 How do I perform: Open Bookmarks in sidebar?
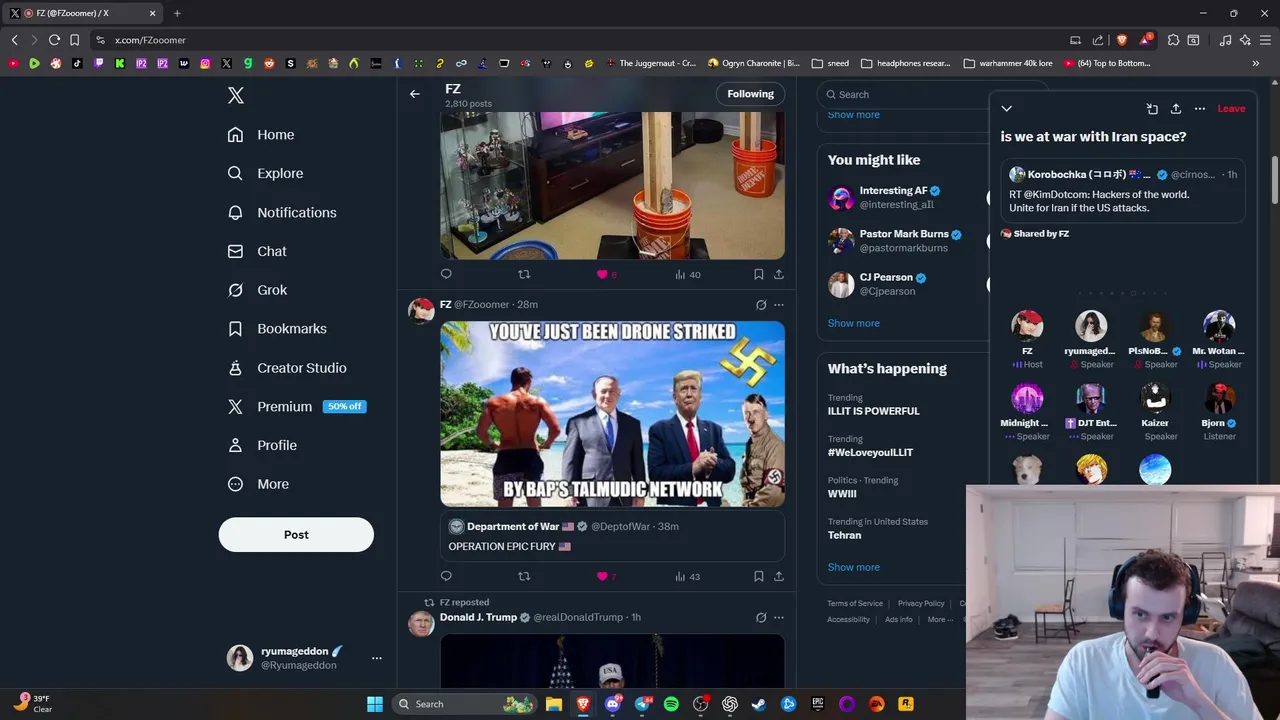coord(277,328)
